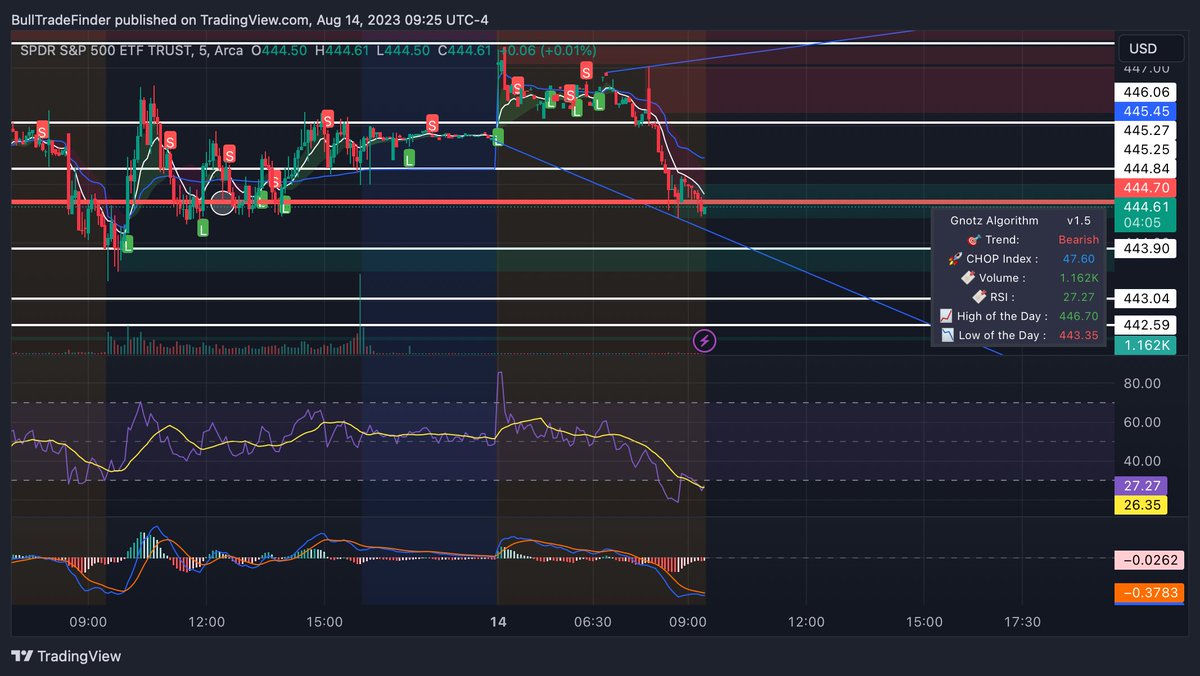Click the −0.0262 MACD histogram label
The height and width of the screenshot is (676, 1200).
(1150, 559)
